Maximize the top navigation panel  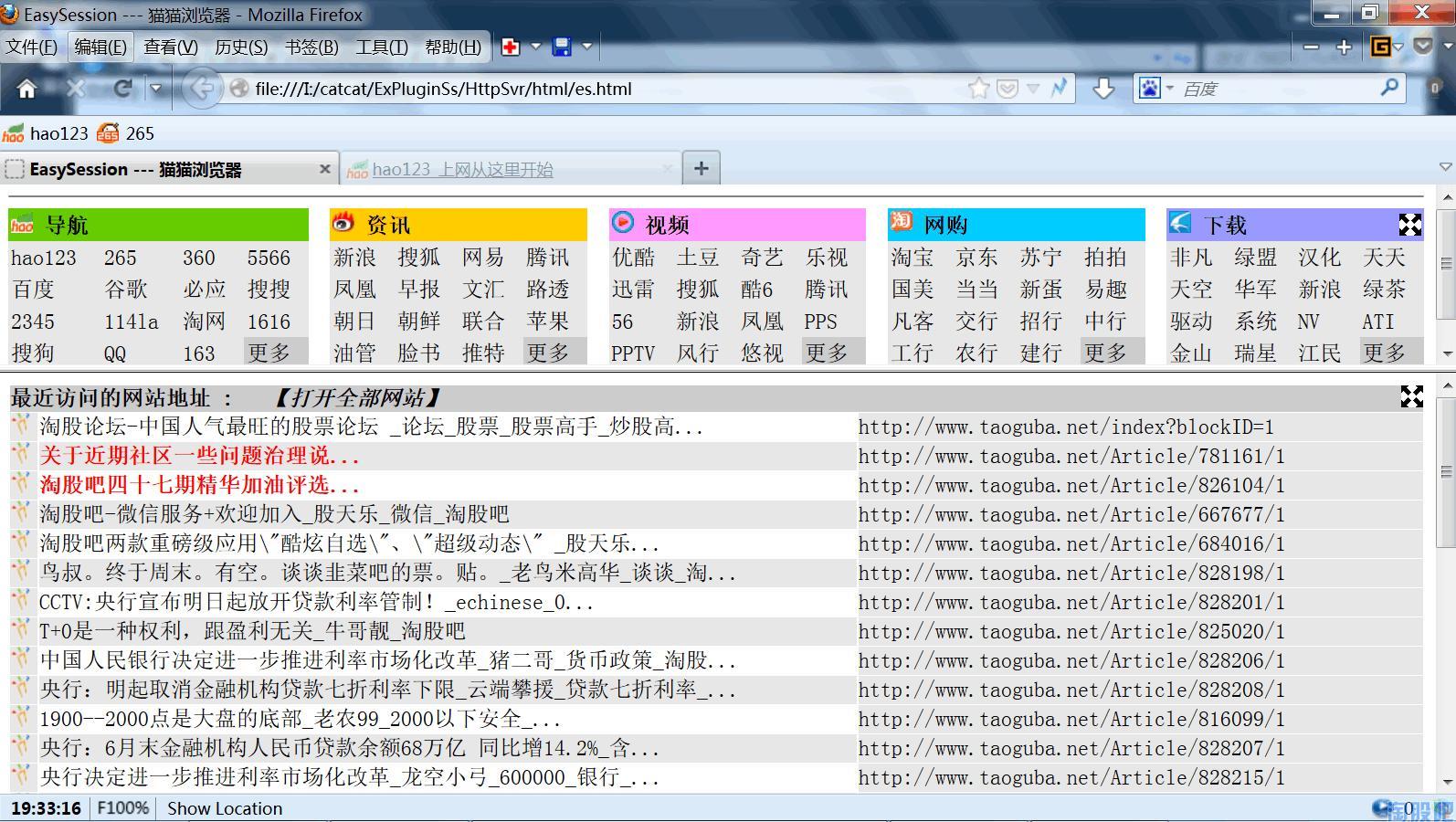[1410, 225]
